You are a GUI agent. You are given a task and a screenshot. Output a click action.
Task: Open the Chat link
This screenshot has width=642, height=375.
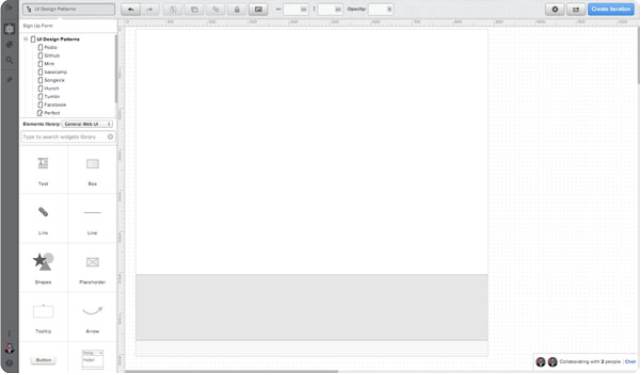tap(630, 361)
